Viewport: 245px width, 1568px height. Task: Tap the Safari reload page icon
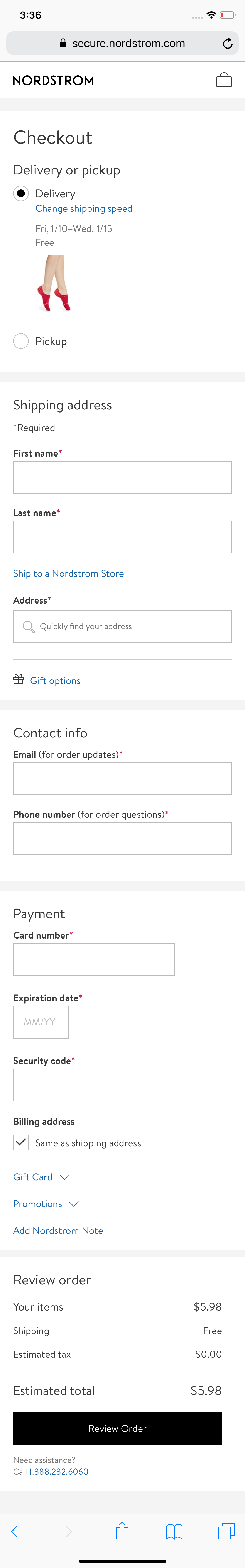227,43
